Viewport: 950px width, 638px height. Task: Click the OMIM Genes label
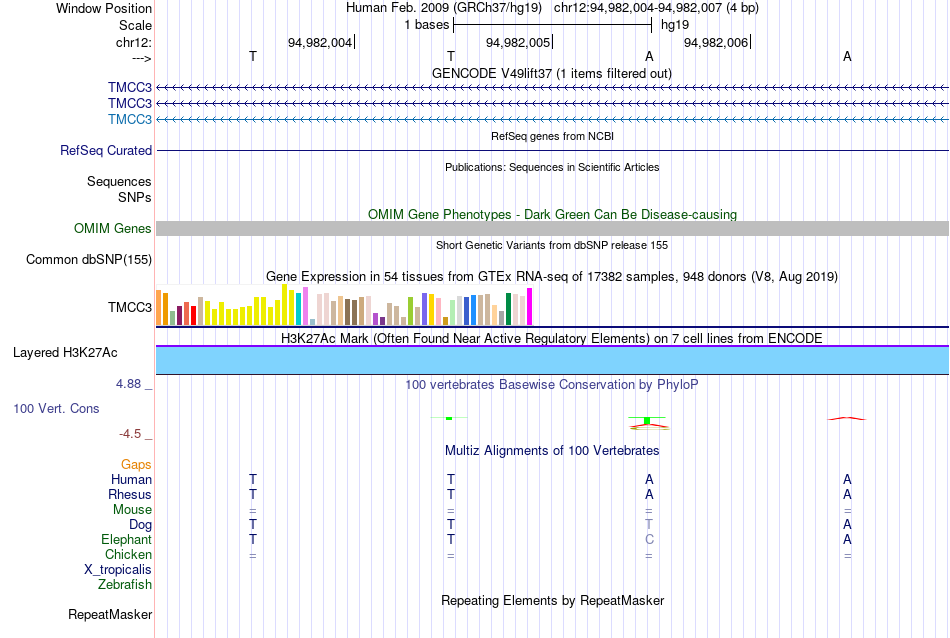click(x=113, y=228)
